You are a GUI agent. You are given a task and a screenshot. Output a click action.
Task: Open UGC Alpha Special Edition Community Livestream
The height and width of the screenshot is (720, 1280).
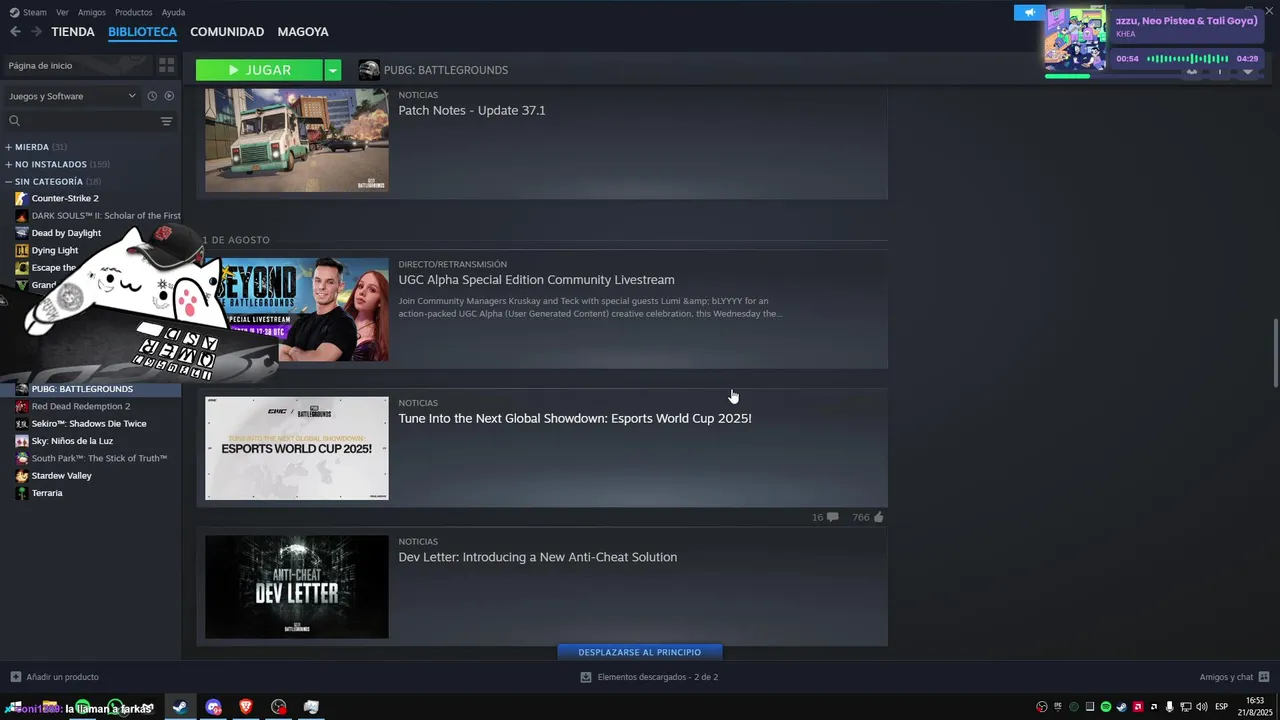pyautogui.click(x=536, y=280)
